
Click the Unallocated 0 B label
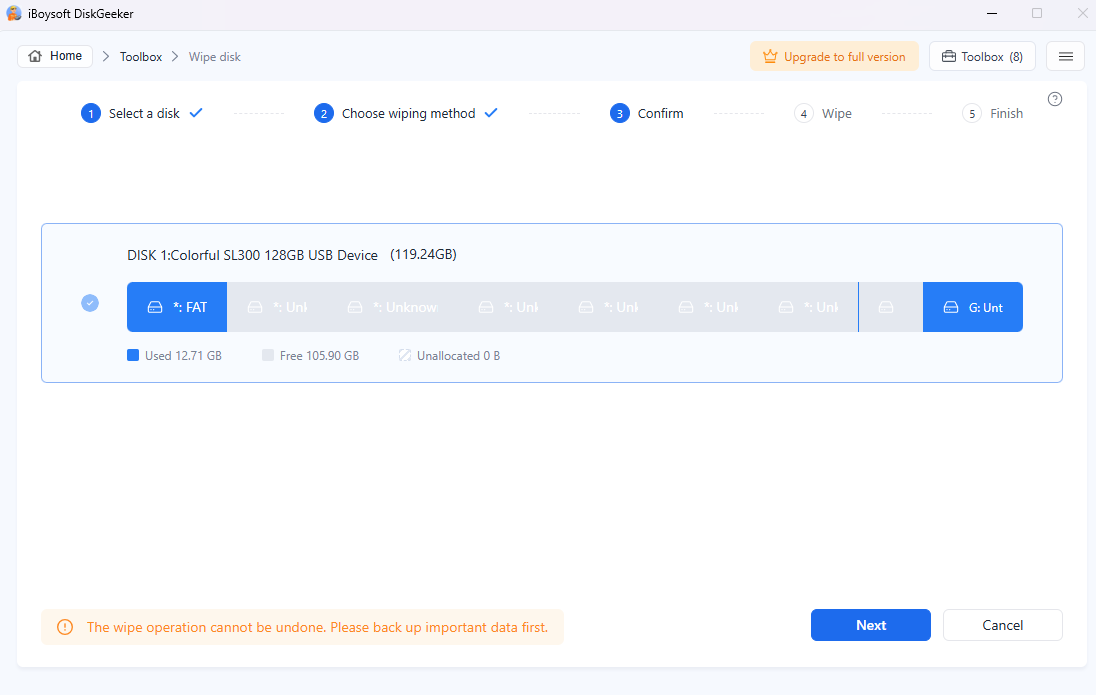[x=459, y=356]
